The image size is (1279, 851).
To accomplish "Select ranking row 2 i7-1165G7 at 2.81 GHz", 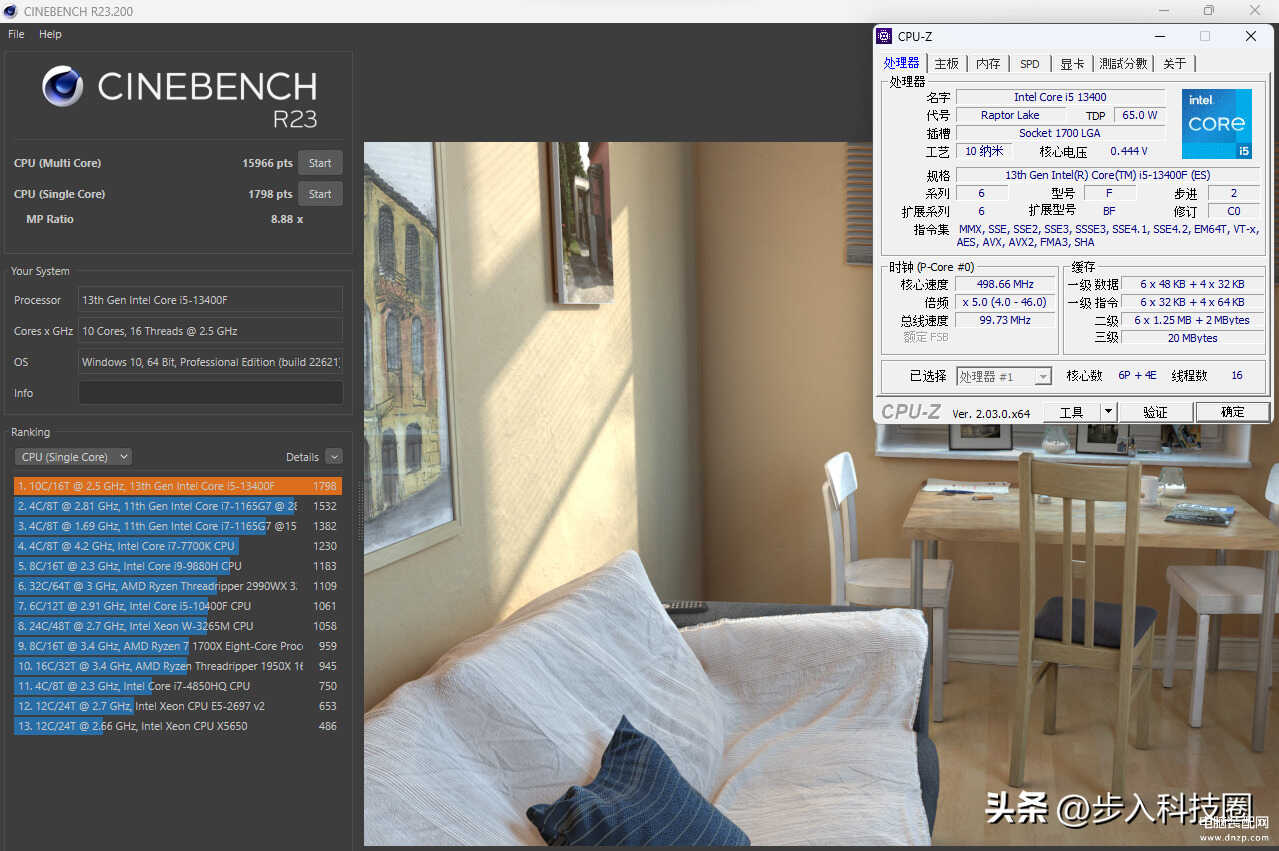I will [178, 506].
